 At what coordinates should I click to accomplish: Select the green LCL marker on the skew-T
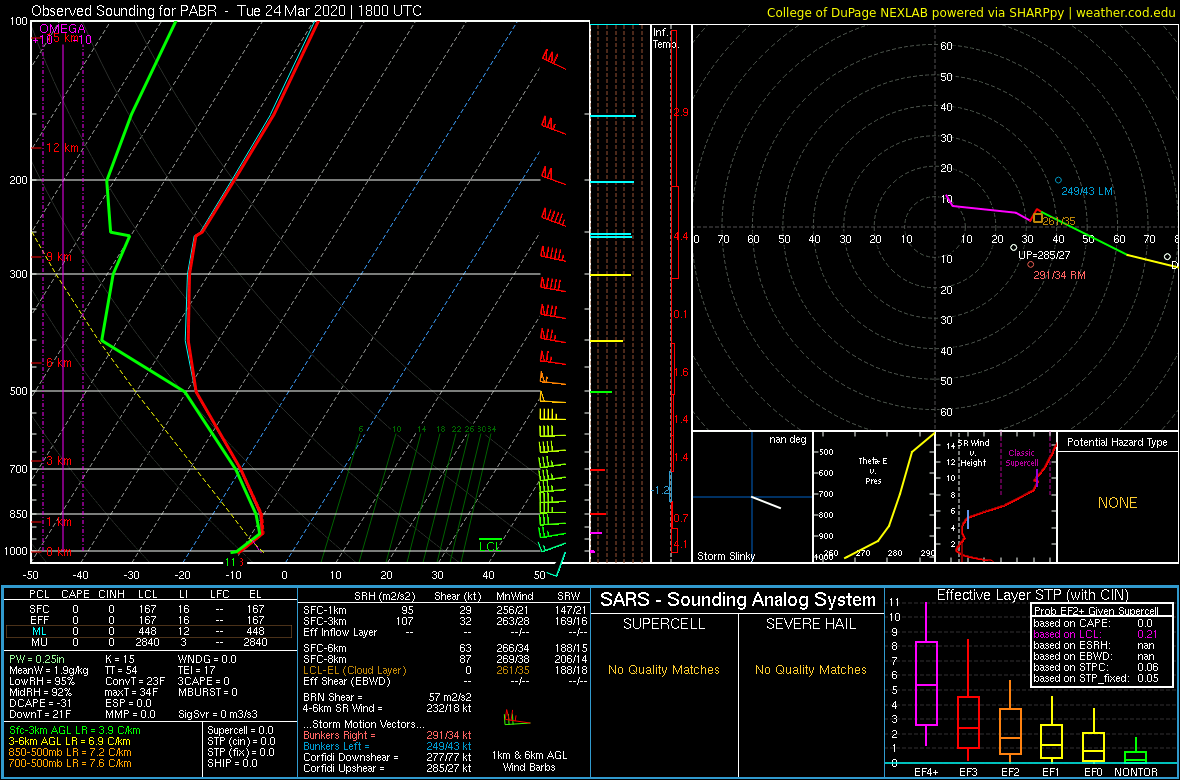[491, 544]
